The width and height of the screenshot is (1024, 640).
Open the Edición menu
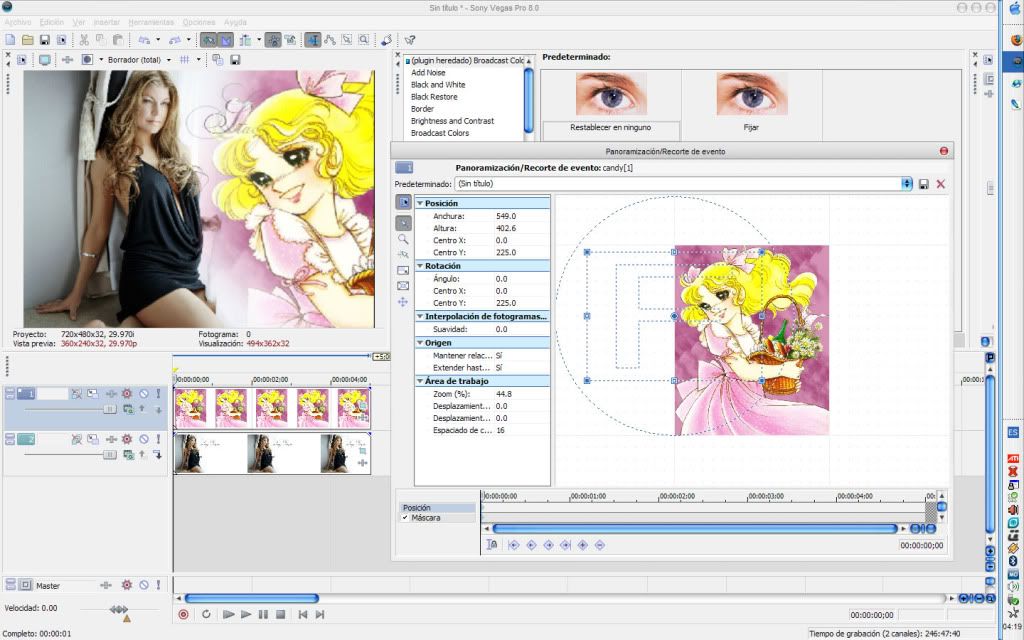52,22
